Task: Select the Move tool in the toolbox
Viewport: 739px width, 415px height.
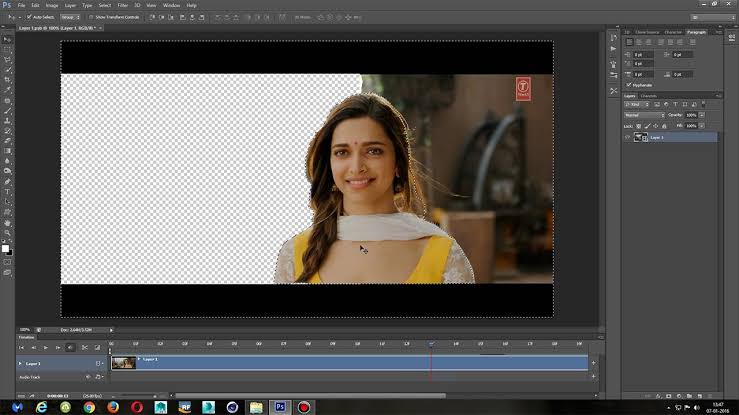Action: coord(7,40)
